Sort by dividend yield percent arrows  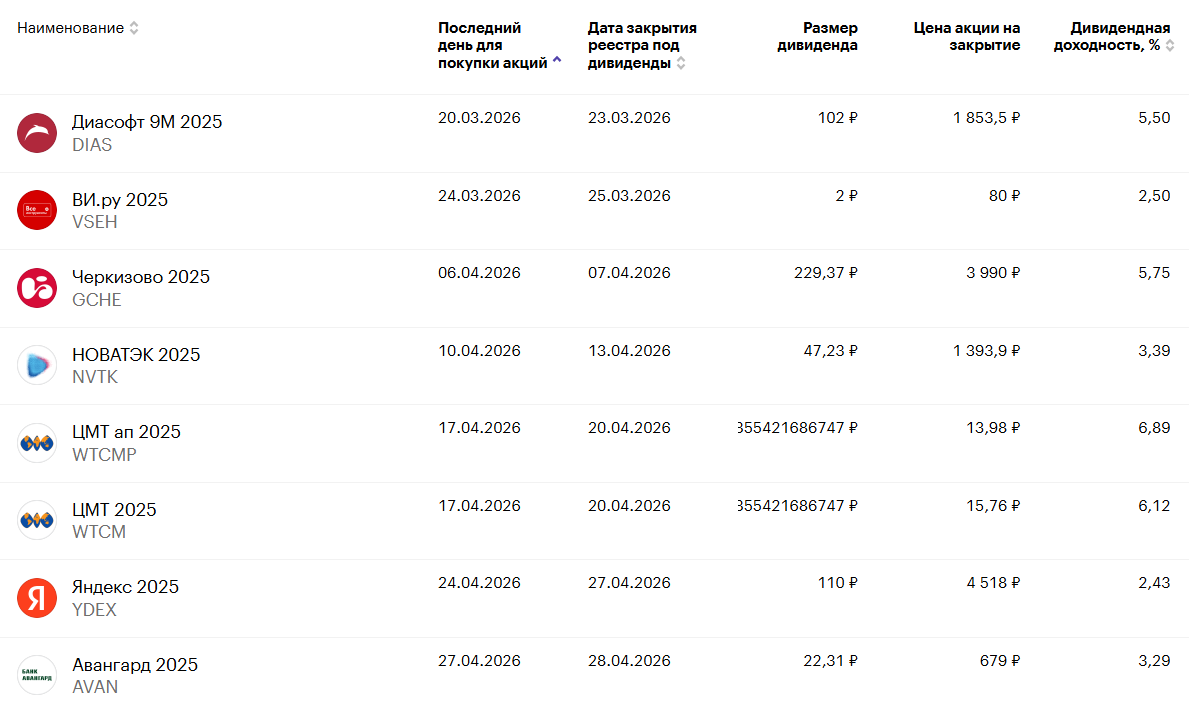[x=1170, y=45]
